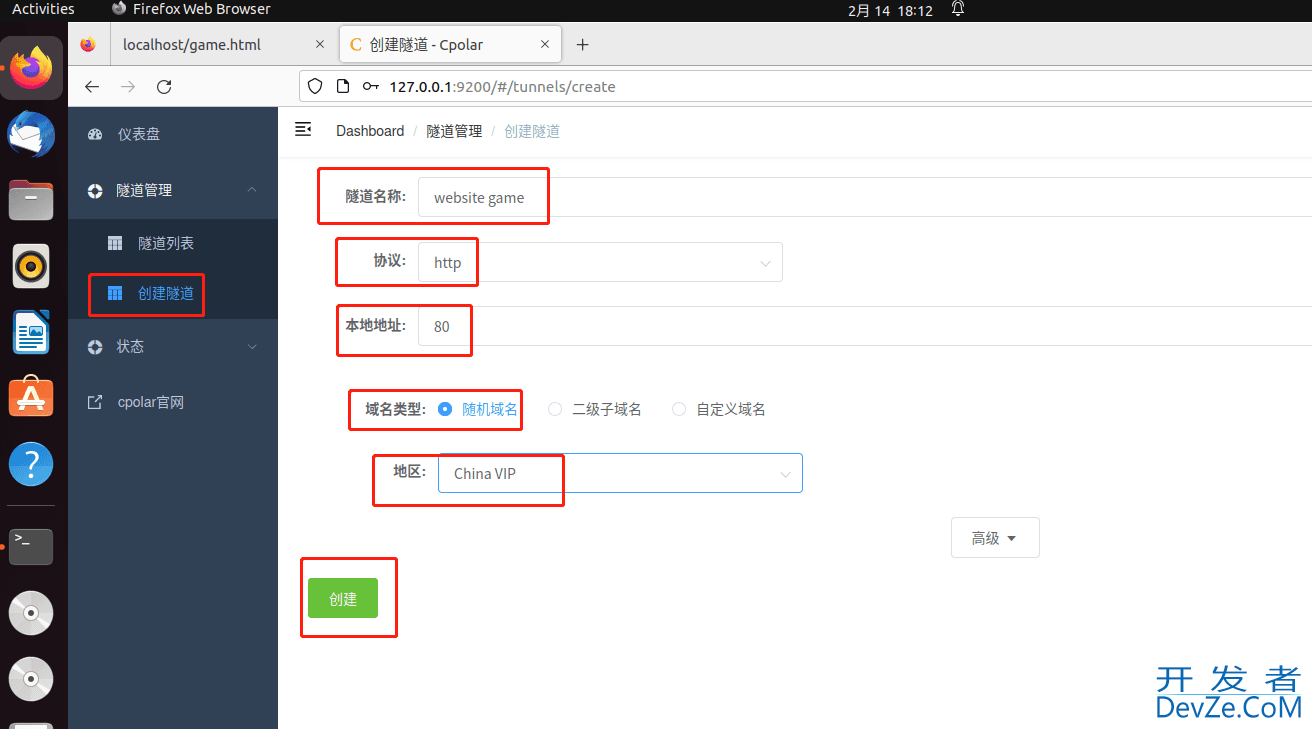The image size is (1312, 729).
Task: Expand the 状态 sidebar menu
Action: pos(173,346)
